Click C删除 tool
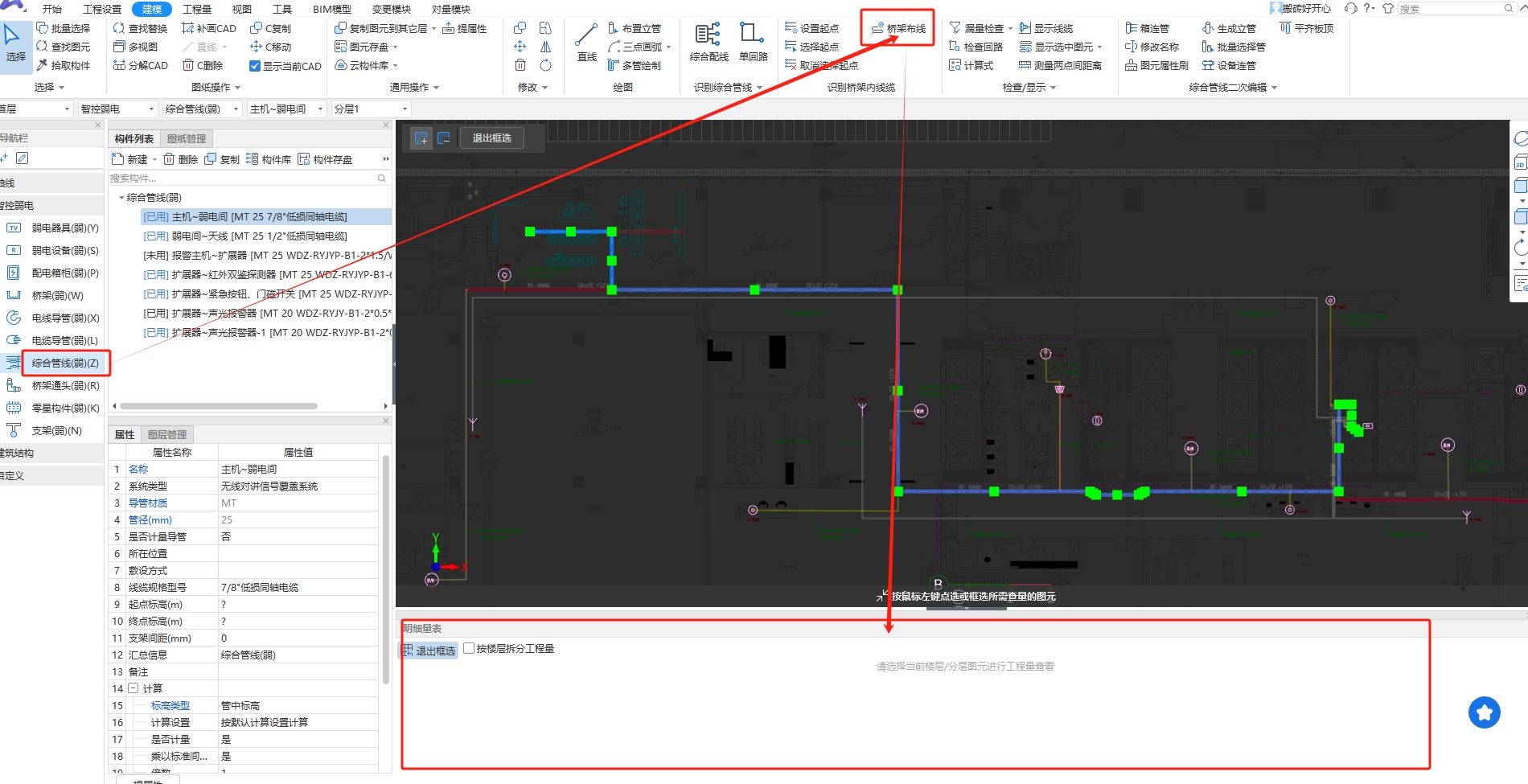Screen dimensions: 1528x784 (x=203, y=65)
